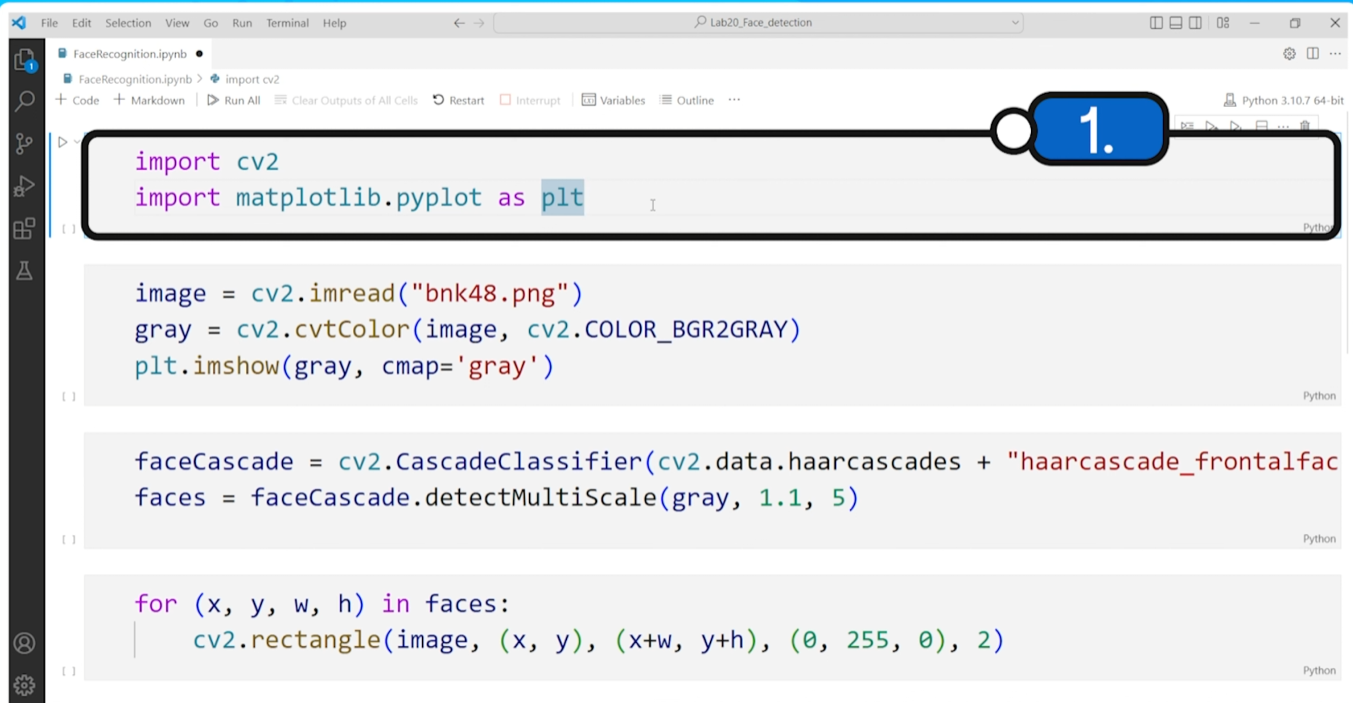Open the Extensions view
The height and width of the screenshot is (703, 1353).
(x=22, y=228)
